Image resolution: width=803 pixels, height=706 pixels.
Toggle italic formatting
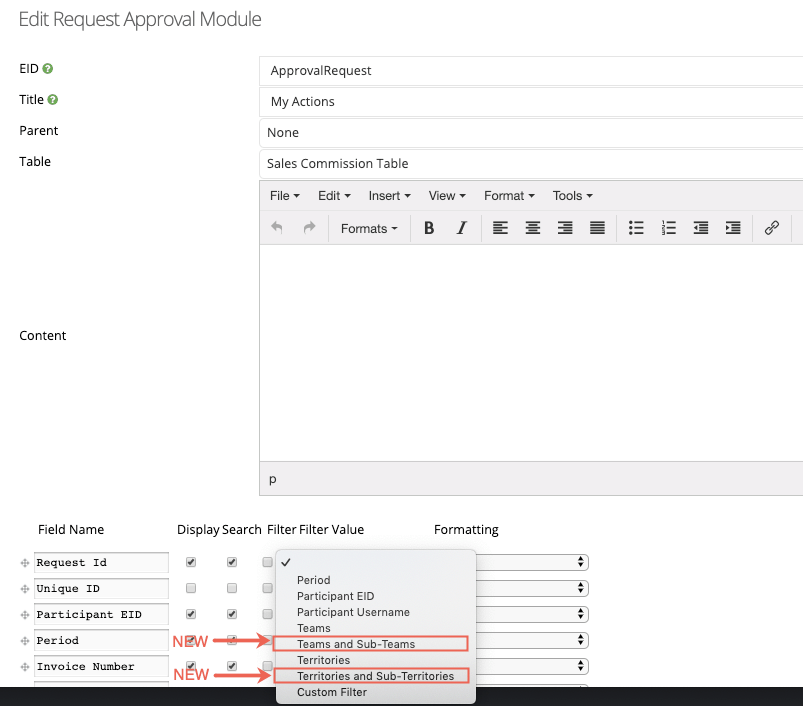(462, 228)
